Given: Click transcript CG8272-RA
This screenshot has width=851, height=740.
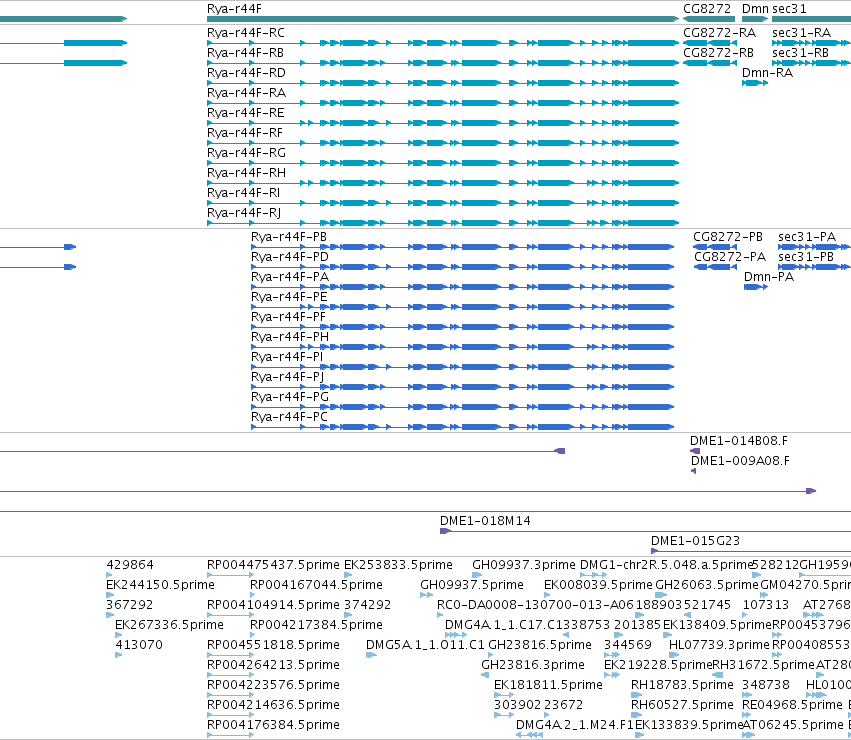Looking at the screenshot, I should (x=719, y=33).
